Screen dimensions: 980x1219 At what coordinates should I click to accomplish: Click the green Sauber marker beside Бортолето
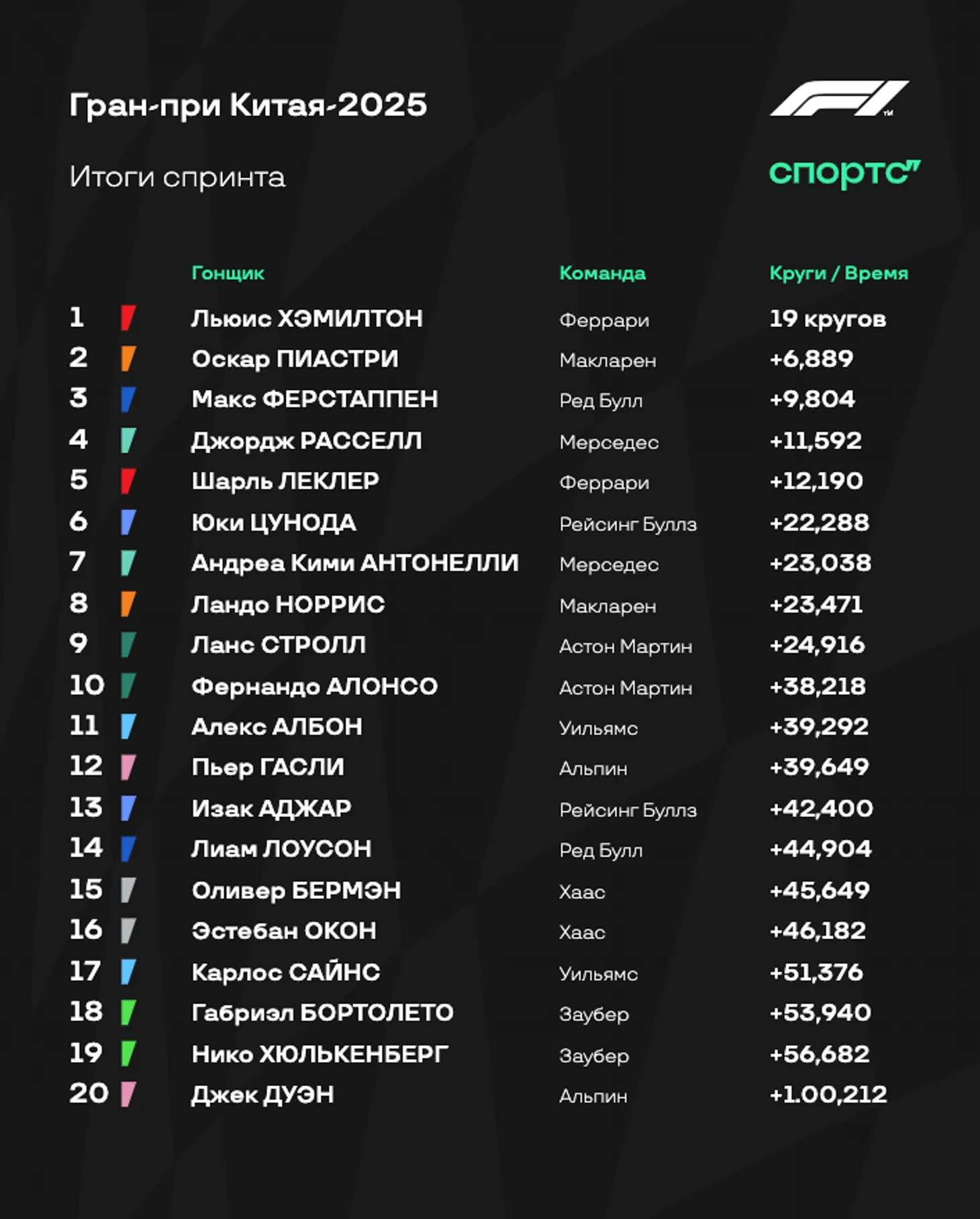click(x=128, y=1012)
